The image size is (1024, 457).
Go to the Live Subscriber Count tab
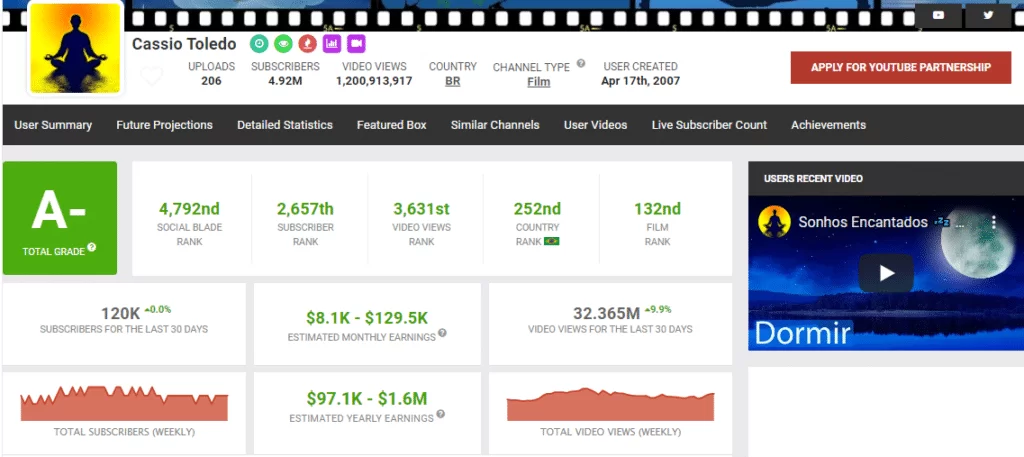coord(709,125)
